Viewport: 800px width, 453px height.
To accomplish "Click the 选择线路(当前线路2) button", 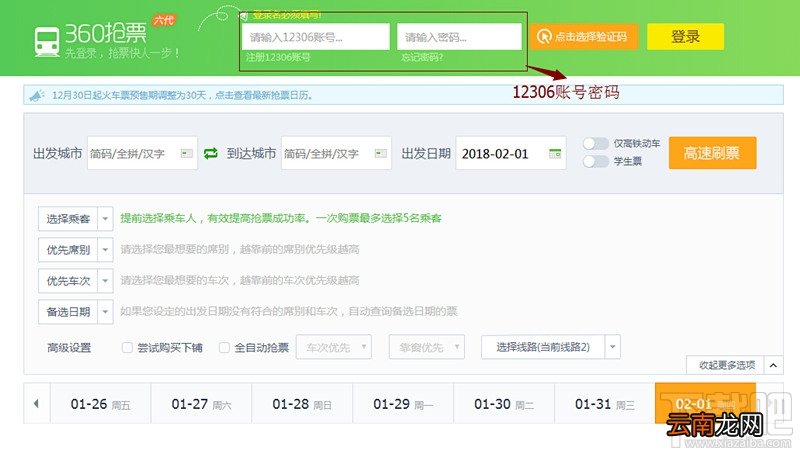I will (x=543, y=347).
